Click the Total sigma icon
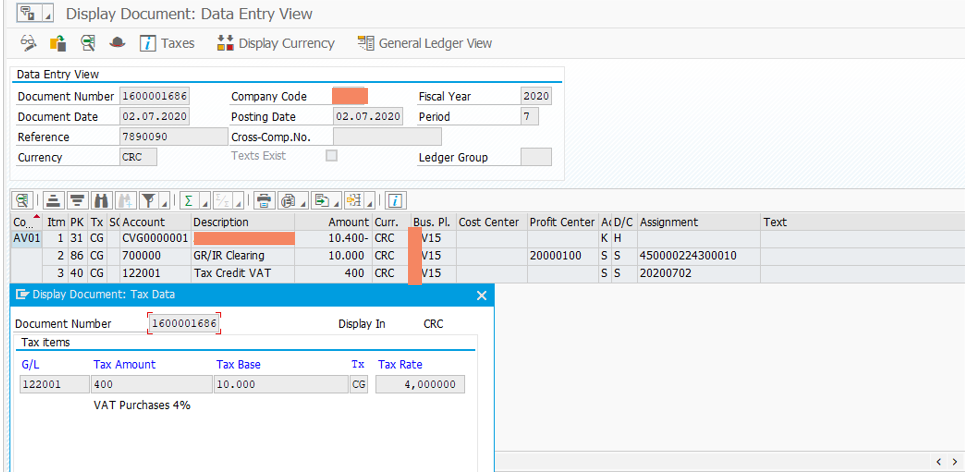This screenshot has height=473, width=965. 189,201
